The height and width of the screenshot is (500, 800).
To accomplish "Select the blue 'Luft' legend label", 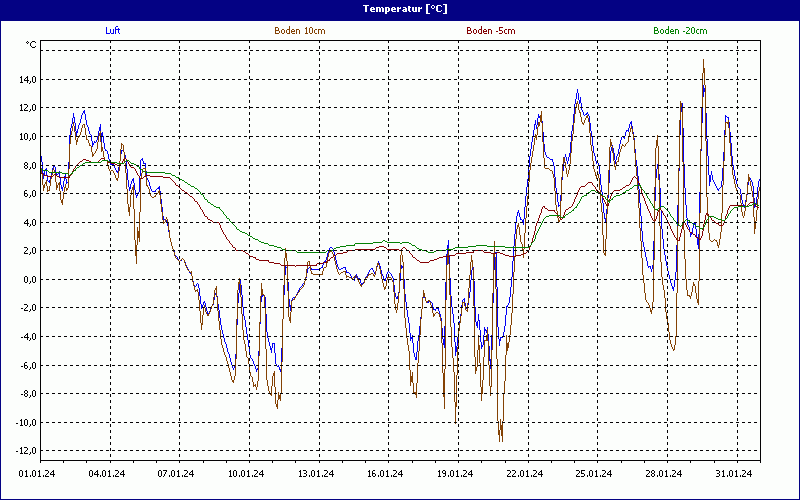I will [x=113, y=31].
